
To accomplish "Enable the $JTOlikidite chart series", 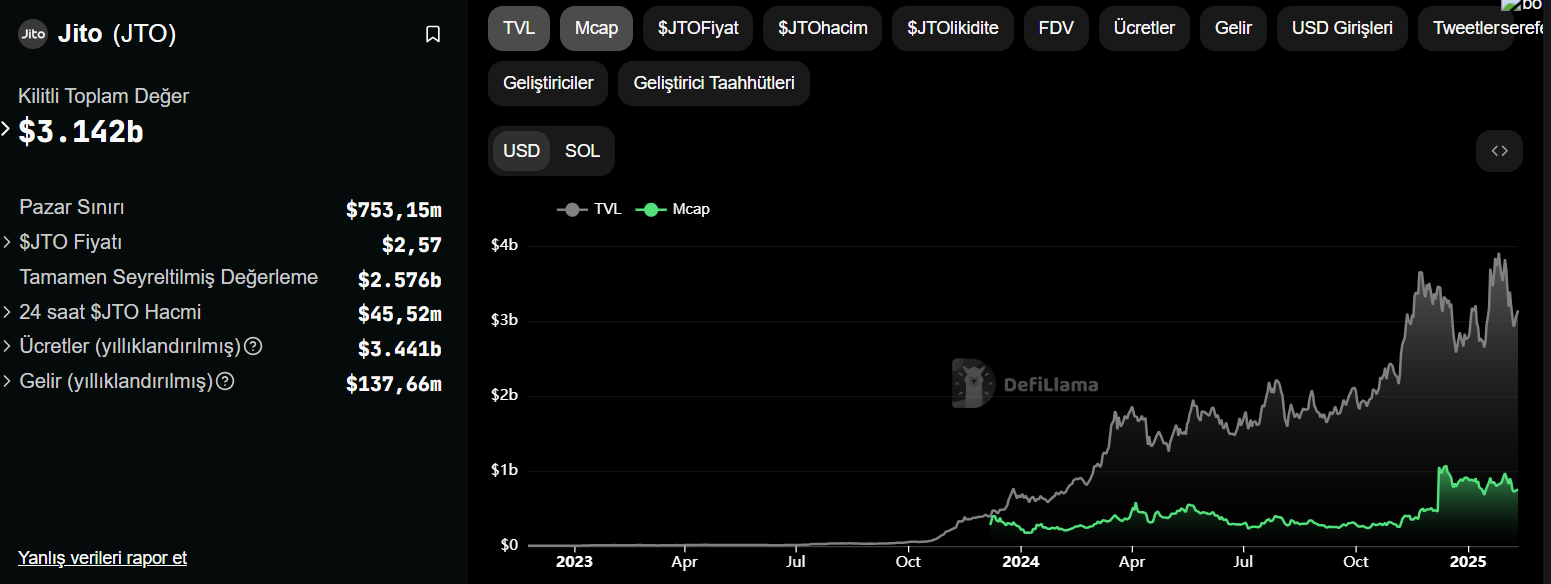I will [x=953, y=28].
